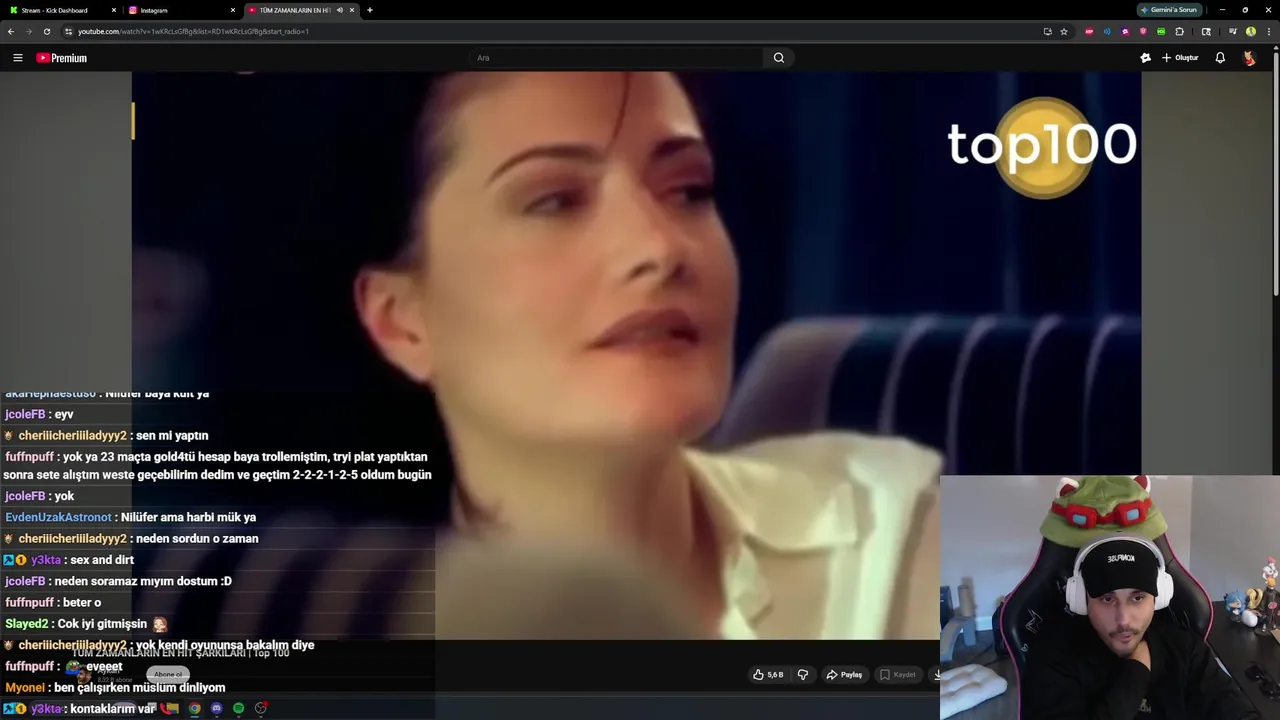This screenshot has width=1280, height=720.
Task: Dislike the video with thumbs down
Action: click(802, 675)
